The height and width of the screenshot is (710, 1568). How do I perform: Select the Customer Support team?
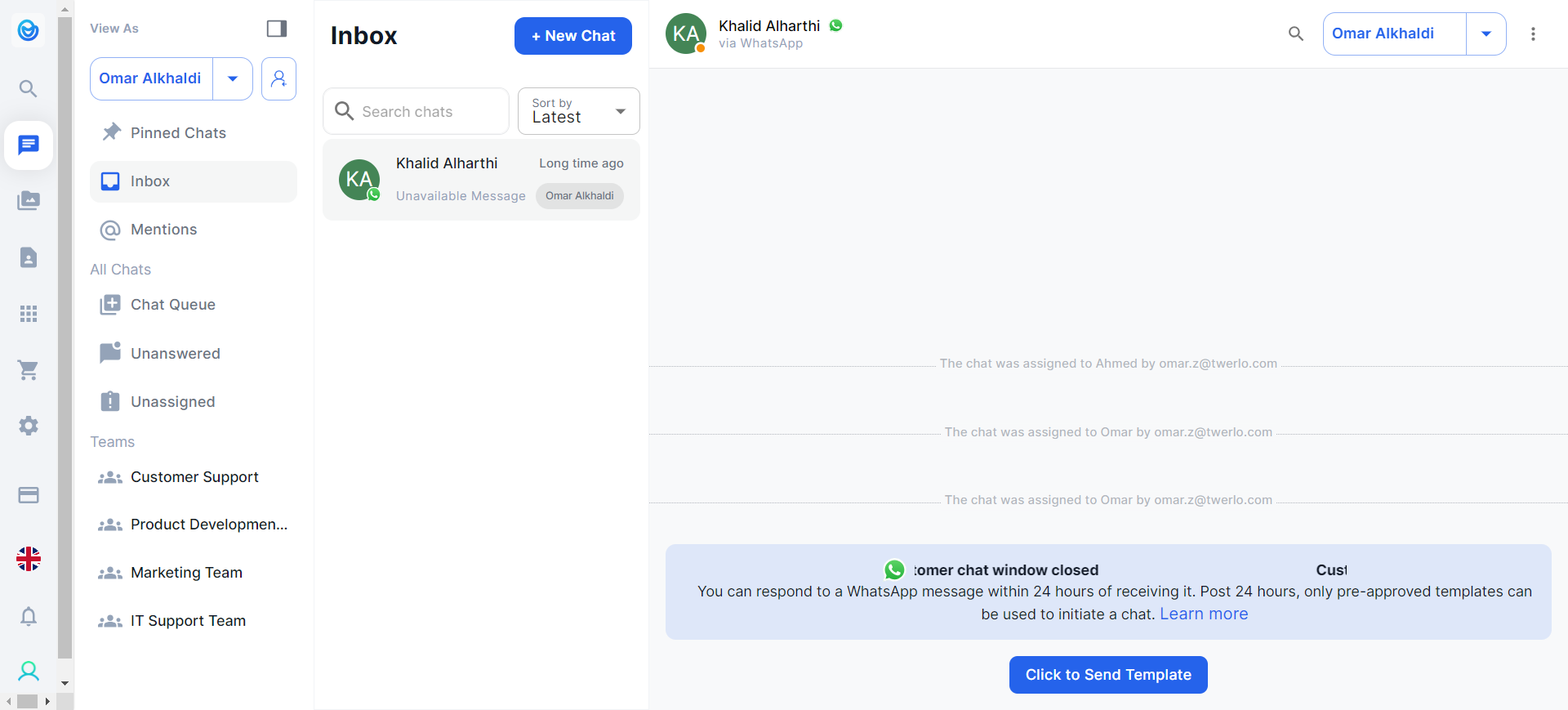(x=194, y=477)
